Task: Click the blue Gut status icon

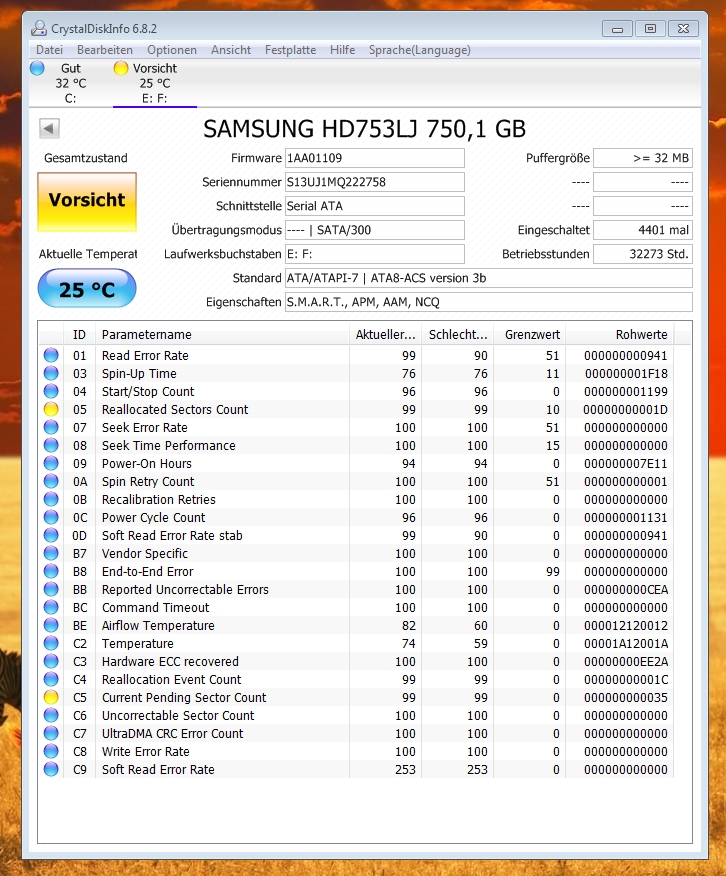Action: point(37,68)
